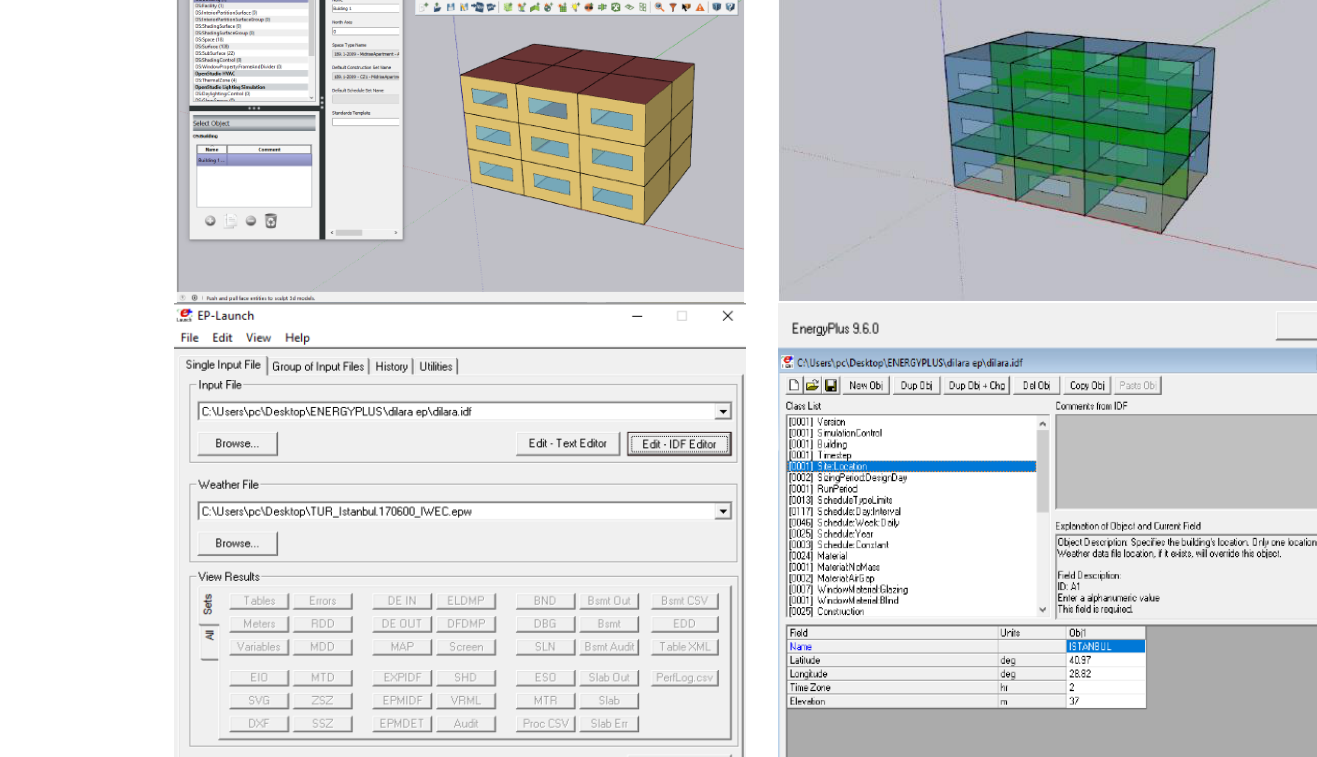The image size is (1317, 757).
Task: Click the purge trash bin icon
Action: [271, 221]
